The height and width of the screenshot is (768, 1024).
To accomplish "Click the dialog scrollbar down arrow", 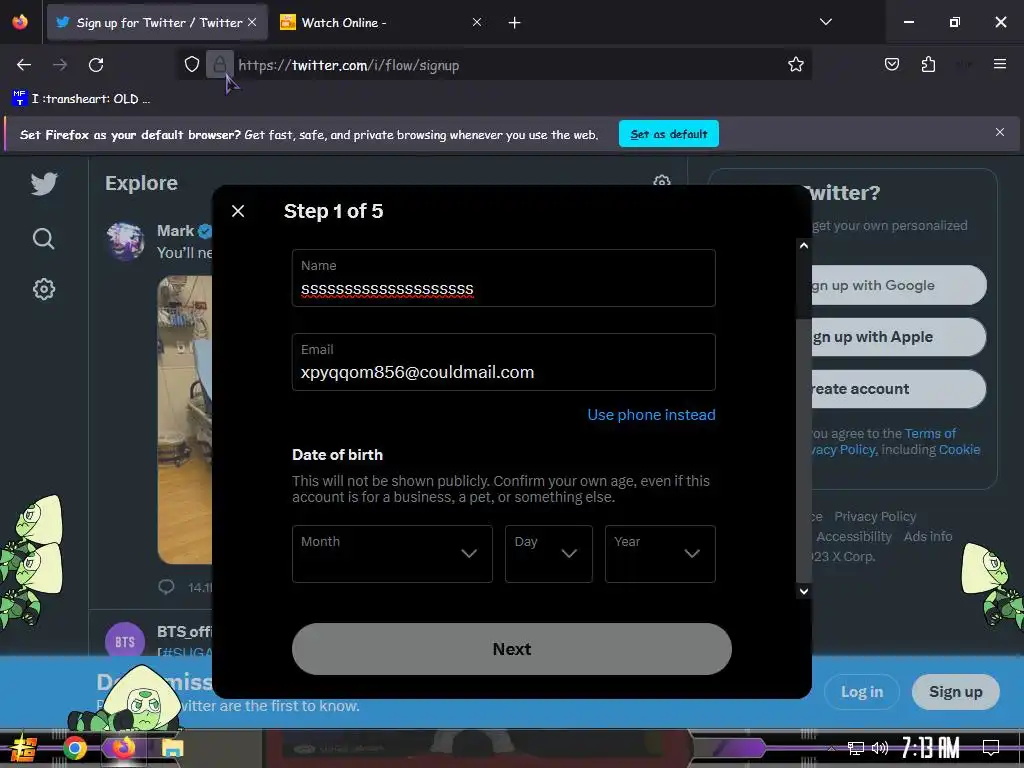I will point(804,591).
